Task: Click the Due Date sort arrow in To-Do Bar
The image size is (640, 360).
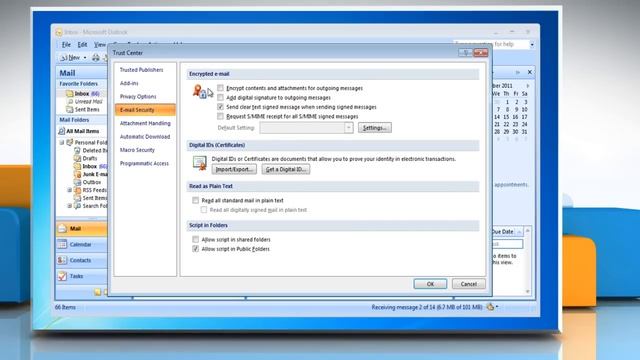Action: (x=520, y=232)
